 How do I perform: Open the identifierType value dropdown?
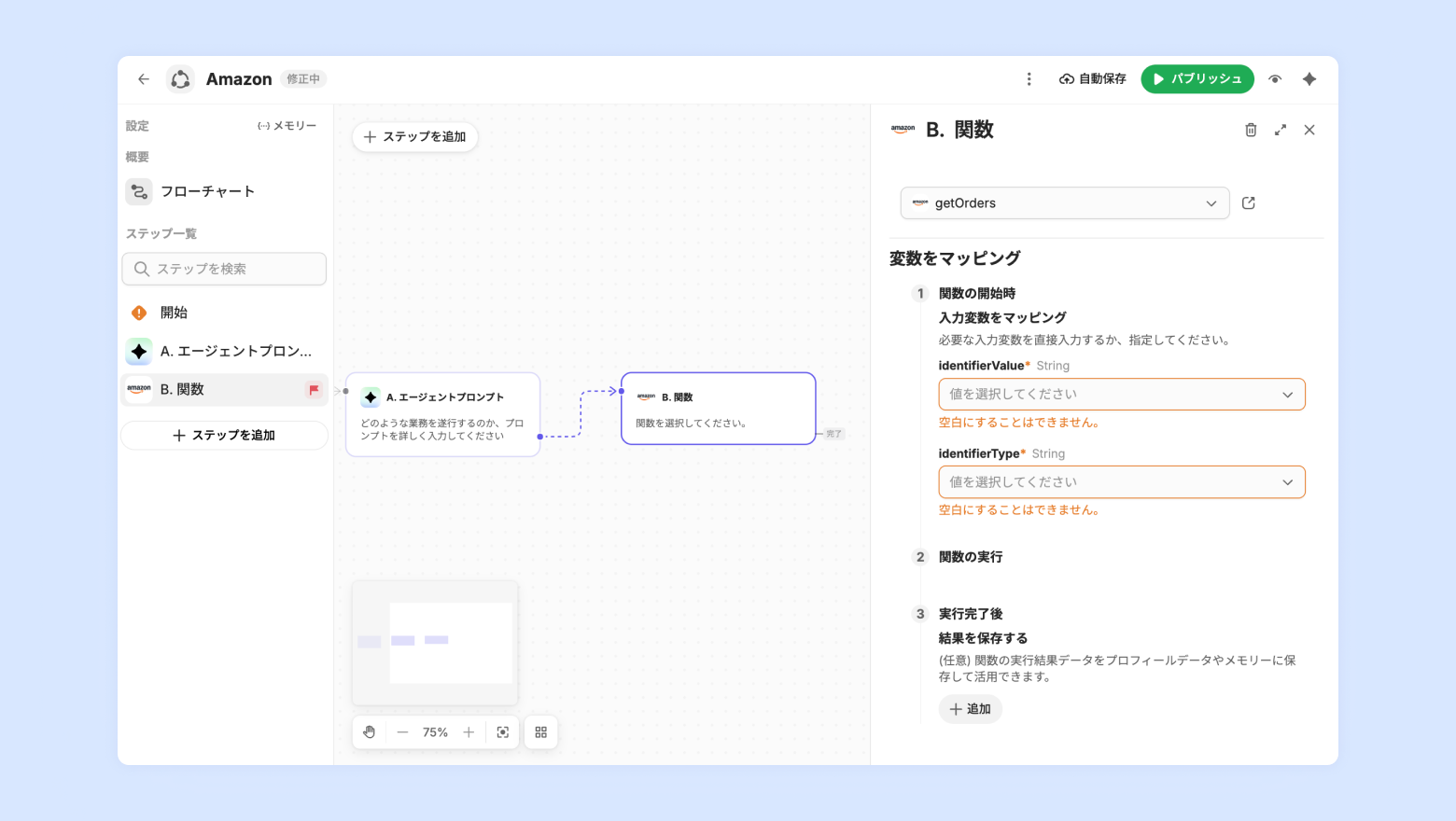coord(1122,482)
